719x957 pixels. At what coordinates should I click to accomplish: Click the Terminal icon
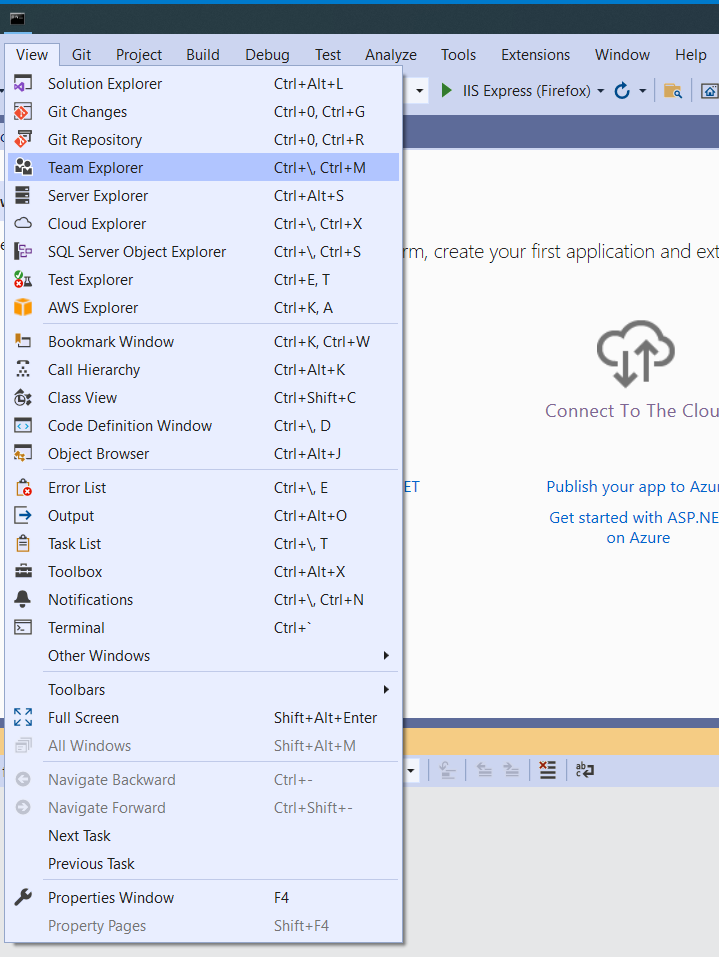pyautogui.click(x=23, y=627)
